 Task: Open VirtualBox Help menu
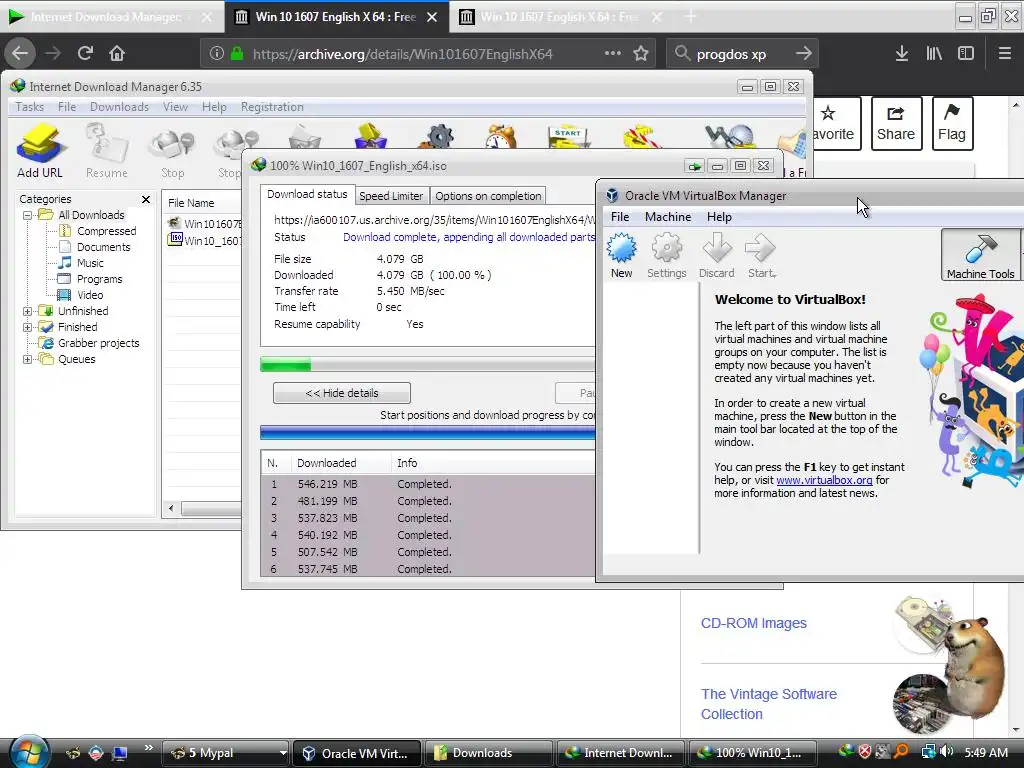coord(719,217)
